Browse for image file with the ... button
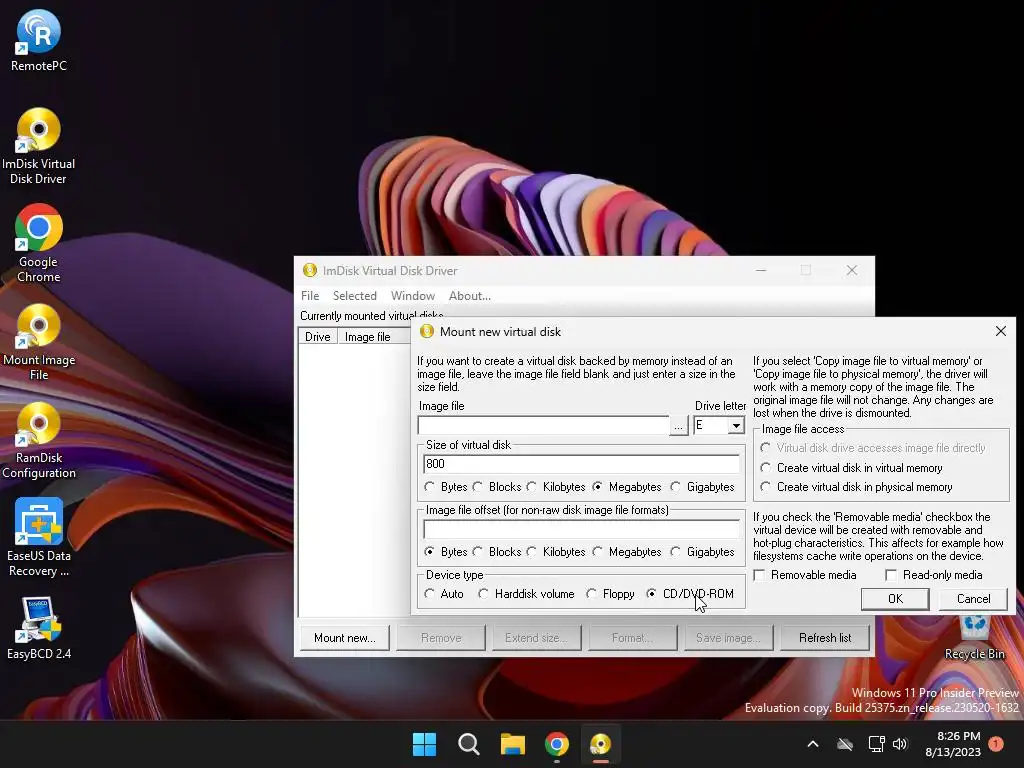 (x=679, y=425)
